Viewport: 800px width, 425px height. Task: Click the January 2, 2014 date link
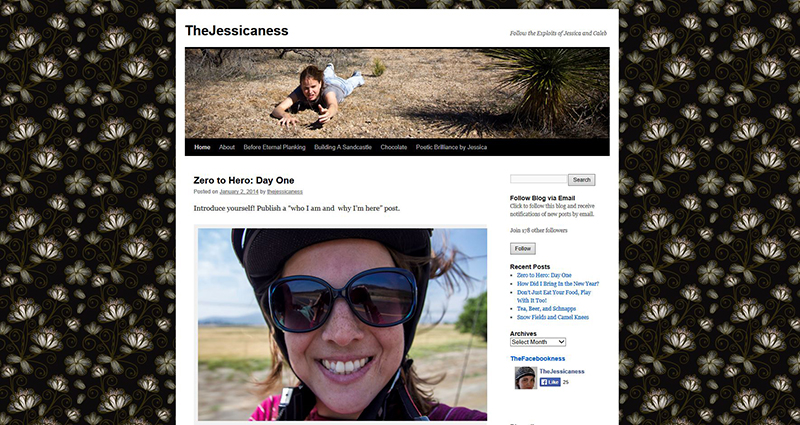(239, 192)
